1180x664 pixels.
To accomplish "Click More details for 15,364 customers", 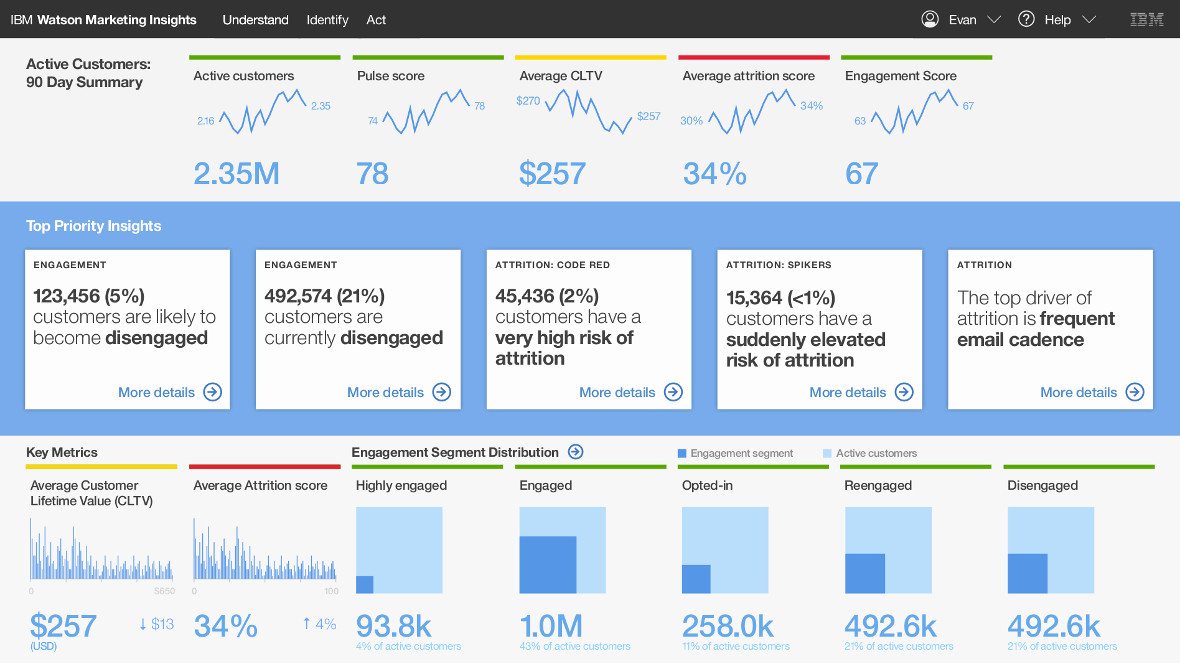I will (847, 392).
